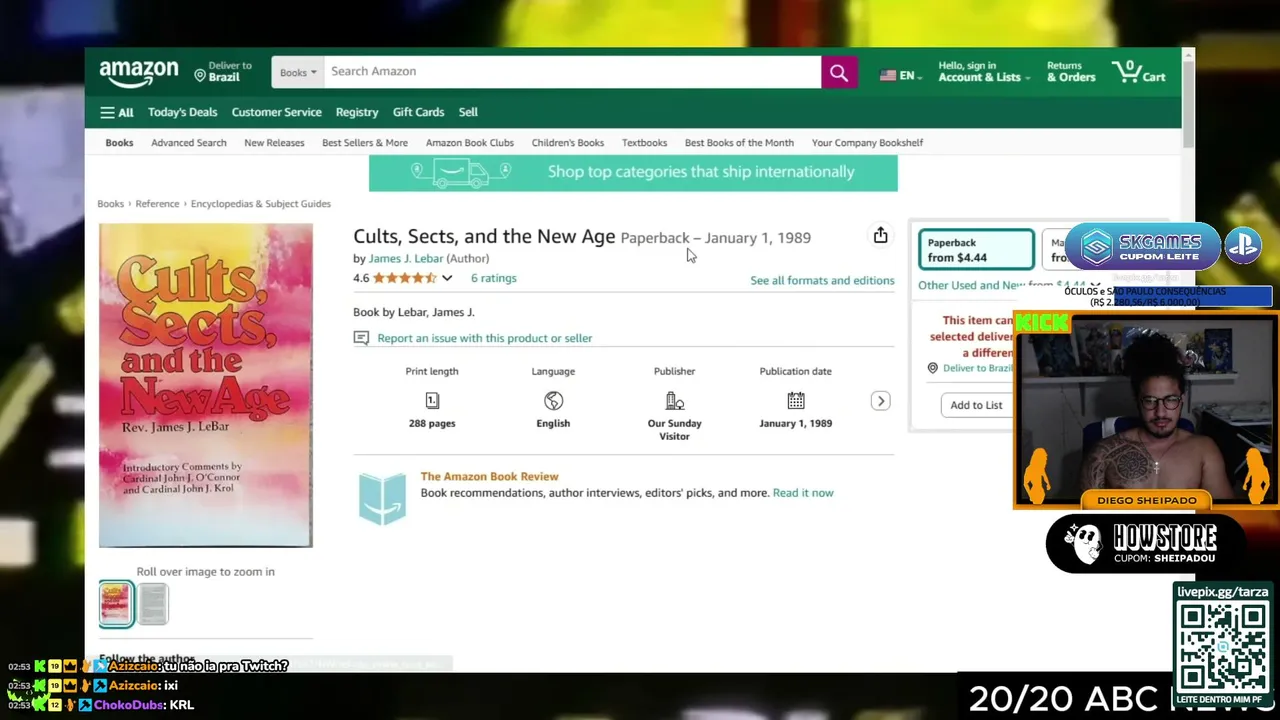The width and height of the screenshot is (1280, 720).
Task: Open the 6 ratings link
Action: coord(494,278)
